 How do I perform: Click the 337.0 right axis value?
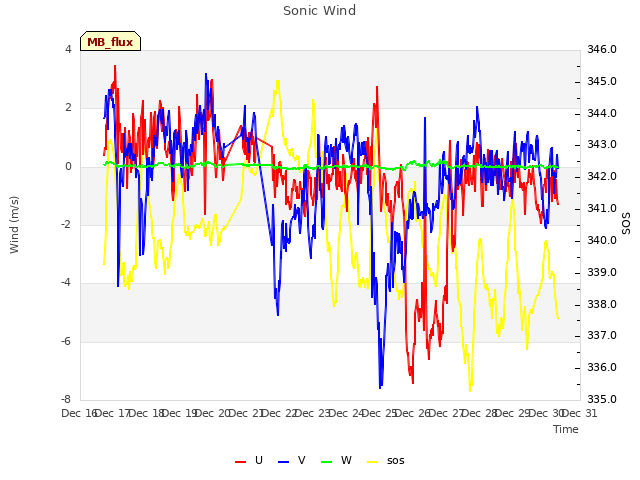click(602, 336)
